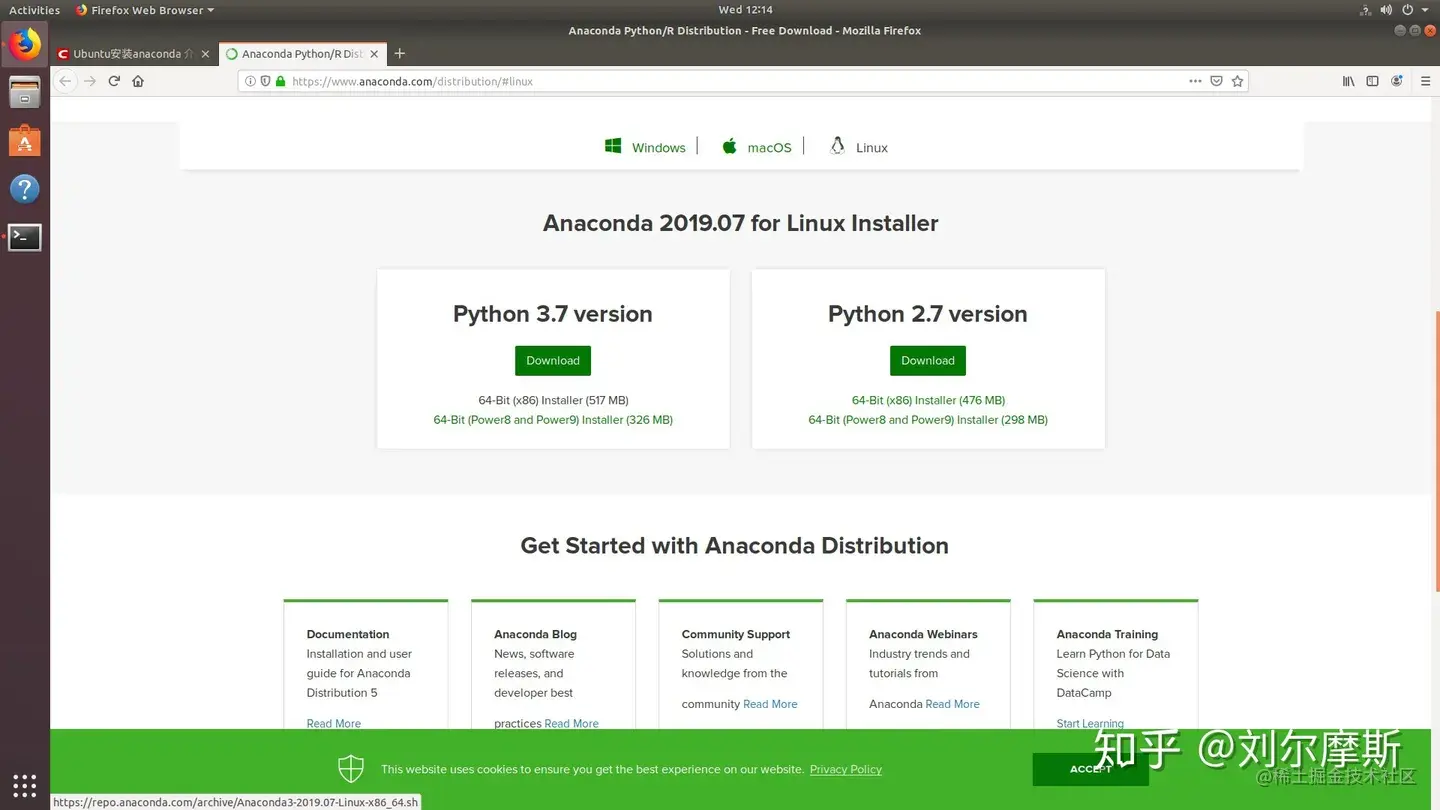Show sidebars icon in Firefox toolbar
Viewport: 1440px width, 810px height.
(x=1372, y=81)
